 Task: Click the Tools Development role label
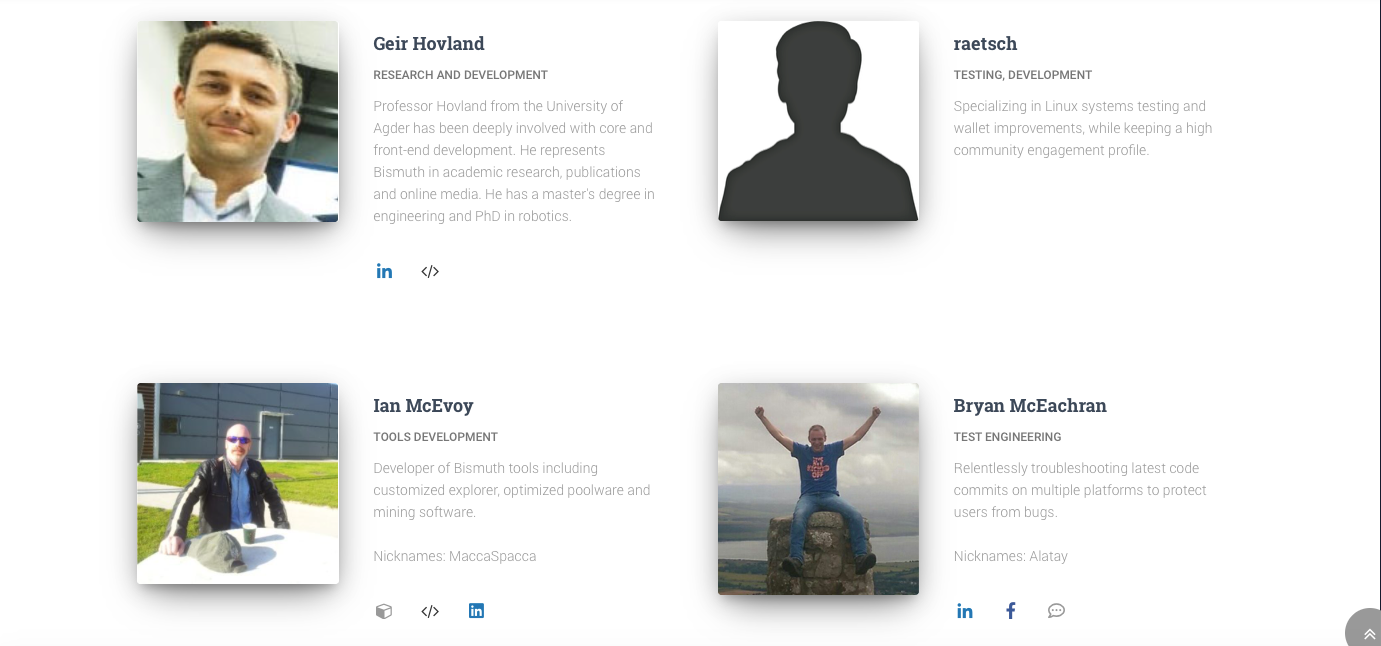pos(435,437)
